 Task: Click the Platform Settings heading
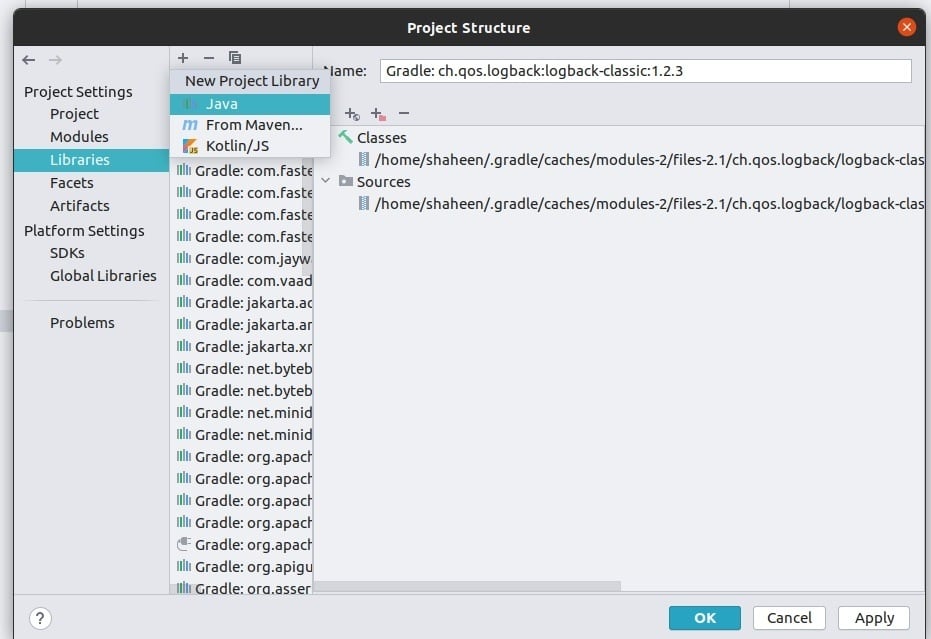pyautogui.click(x=84, y=231)
